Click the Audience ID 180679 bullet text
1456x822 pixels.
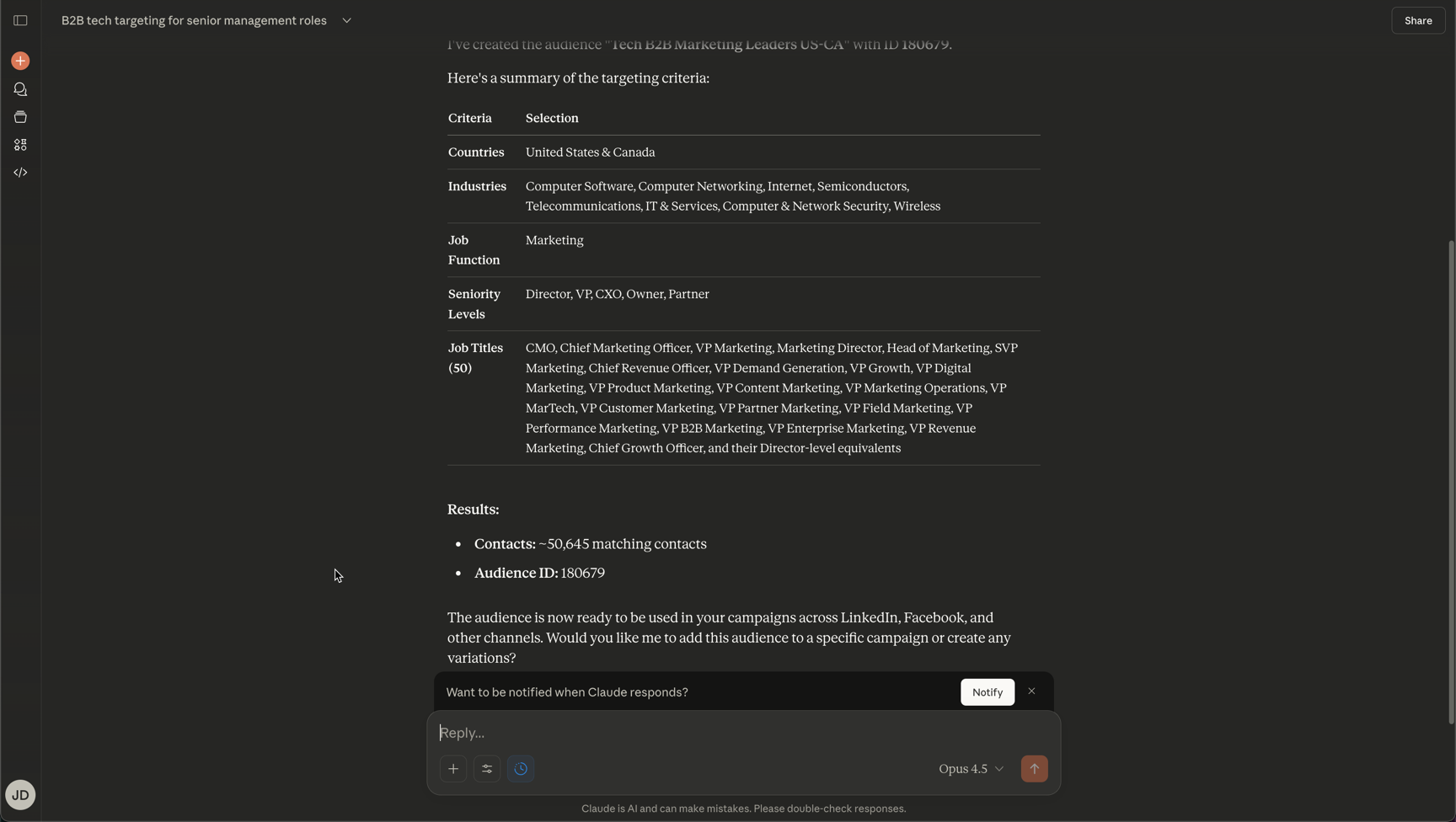coord(539,573)
